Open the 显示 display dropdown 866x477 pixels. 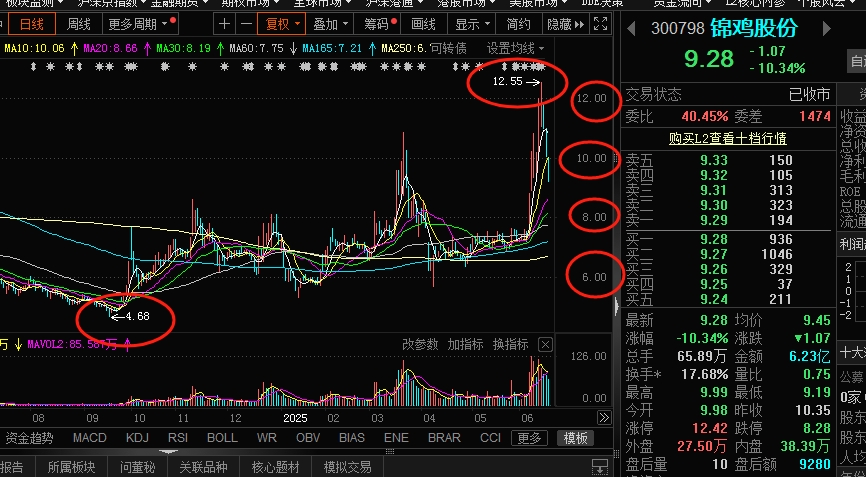(x=472, y=24)
